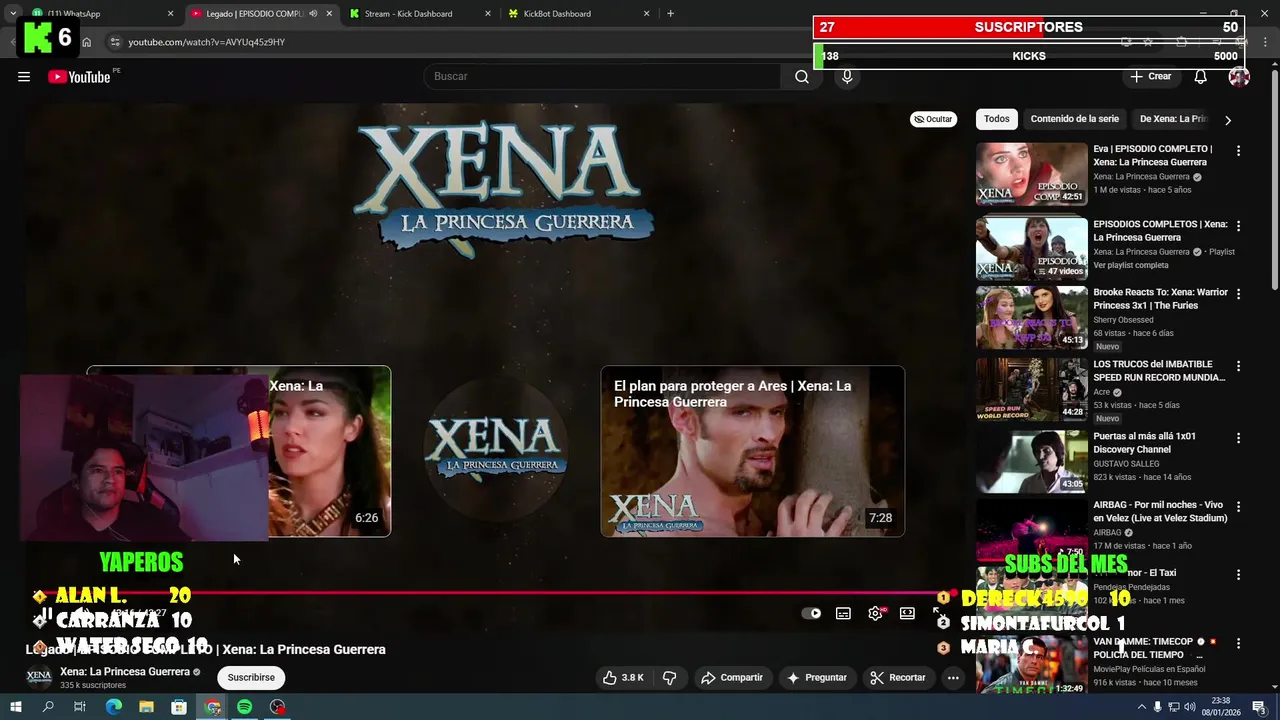Switch to WhatsApp browser tab
This screenshot has width=1280, height=720.
coord(100,14)
